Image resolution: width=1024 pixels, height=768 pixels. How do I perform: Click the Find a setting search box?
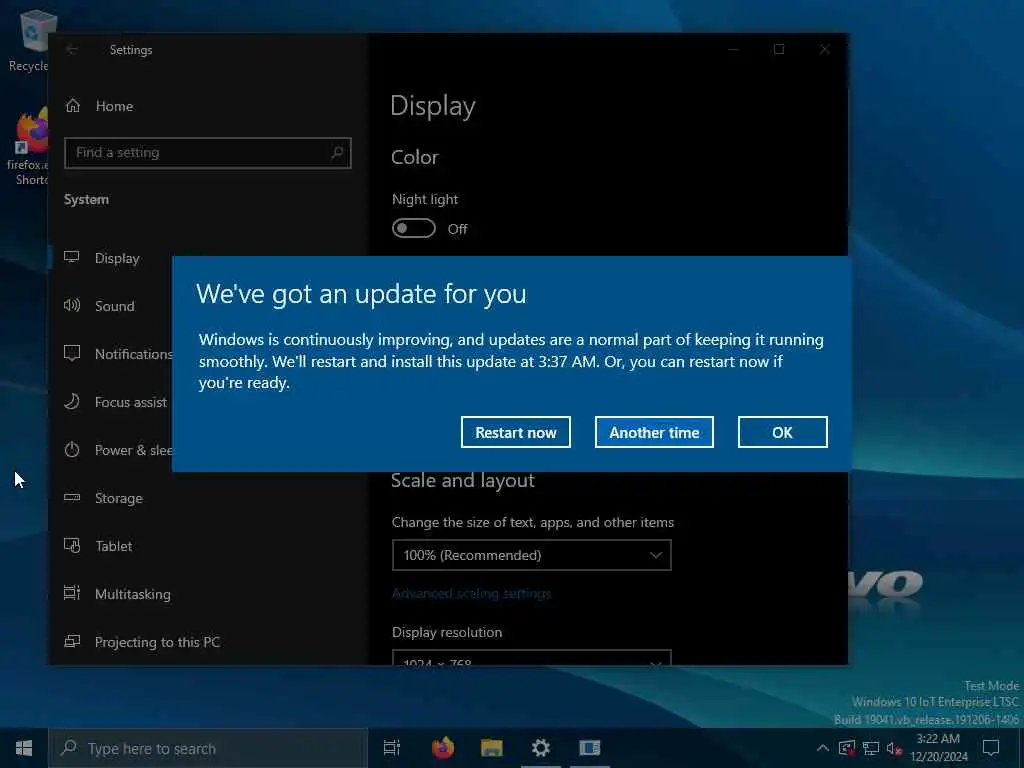pos(208,153)
